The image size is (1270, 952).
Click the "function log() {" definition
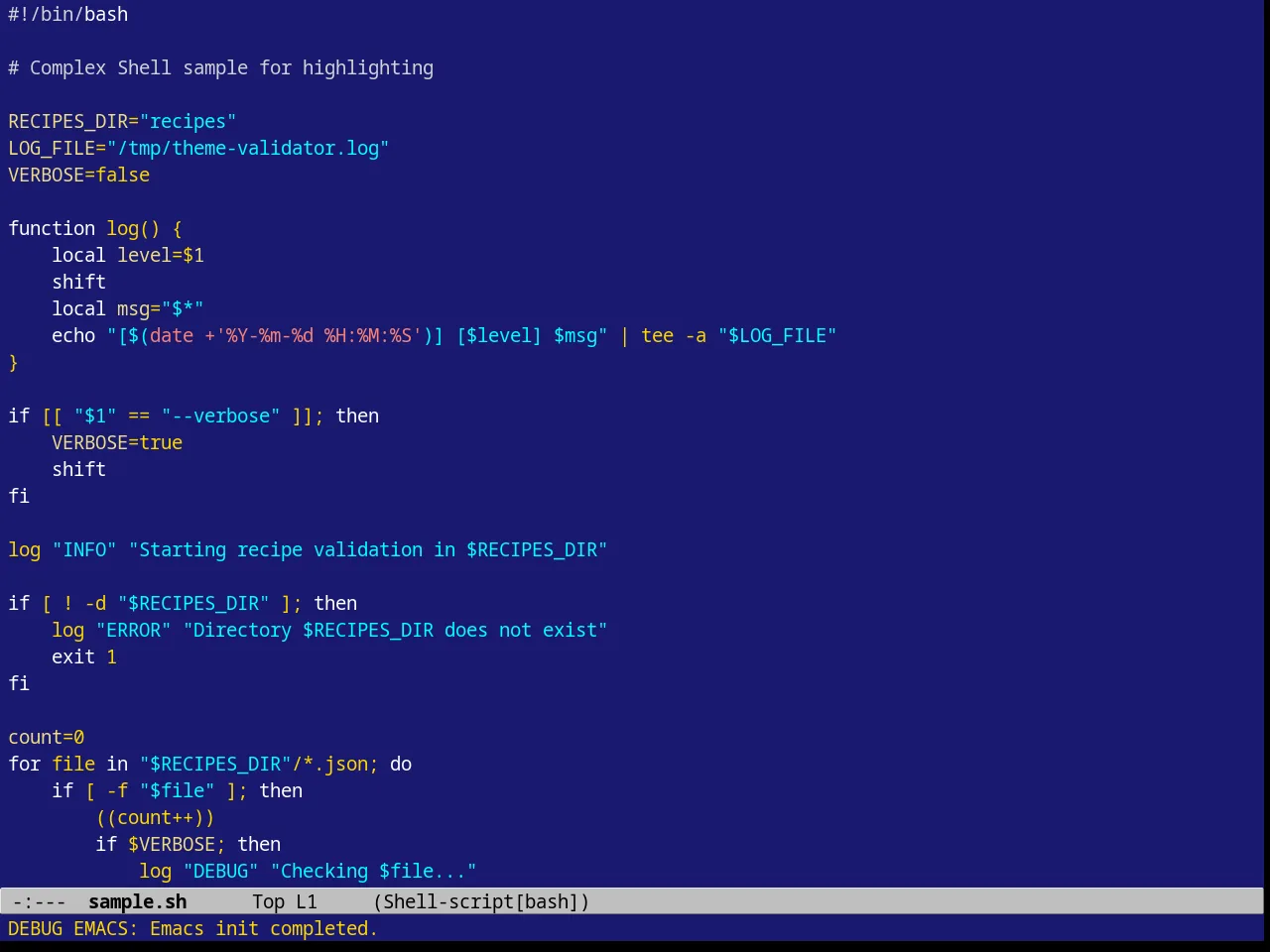95,228
